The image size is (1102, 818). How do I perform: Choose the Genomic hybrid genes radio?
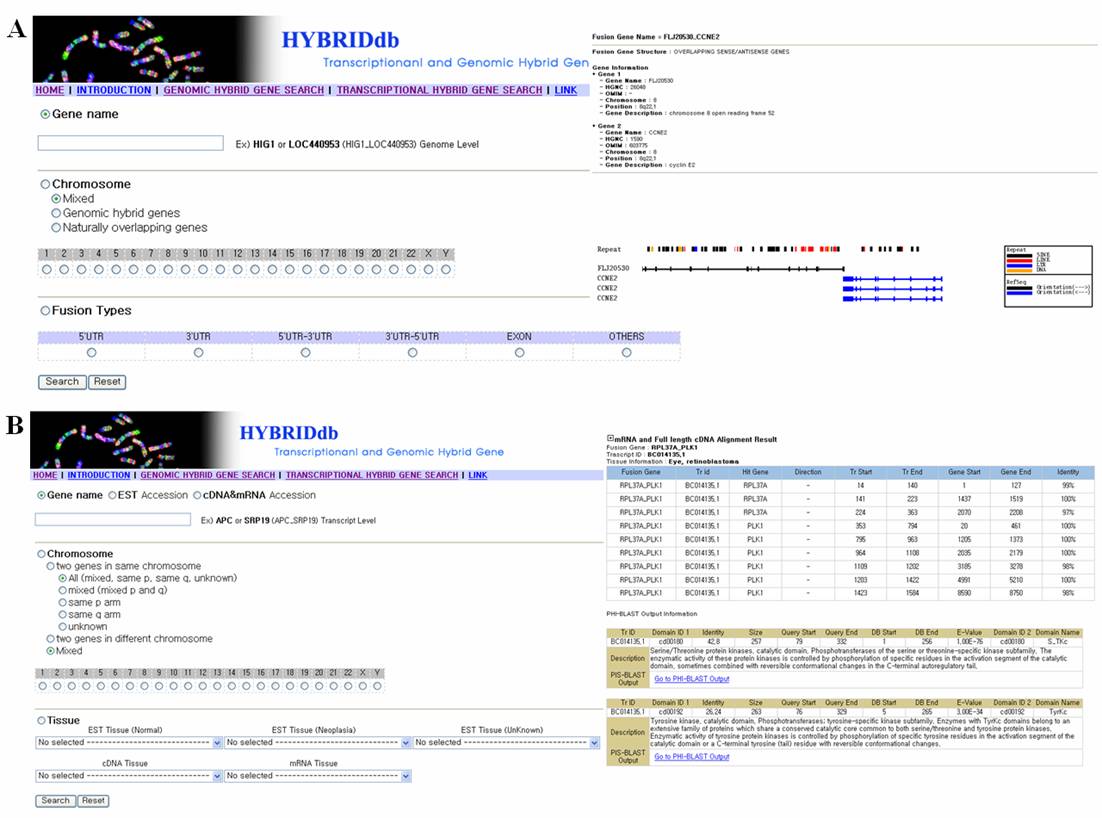56,213
